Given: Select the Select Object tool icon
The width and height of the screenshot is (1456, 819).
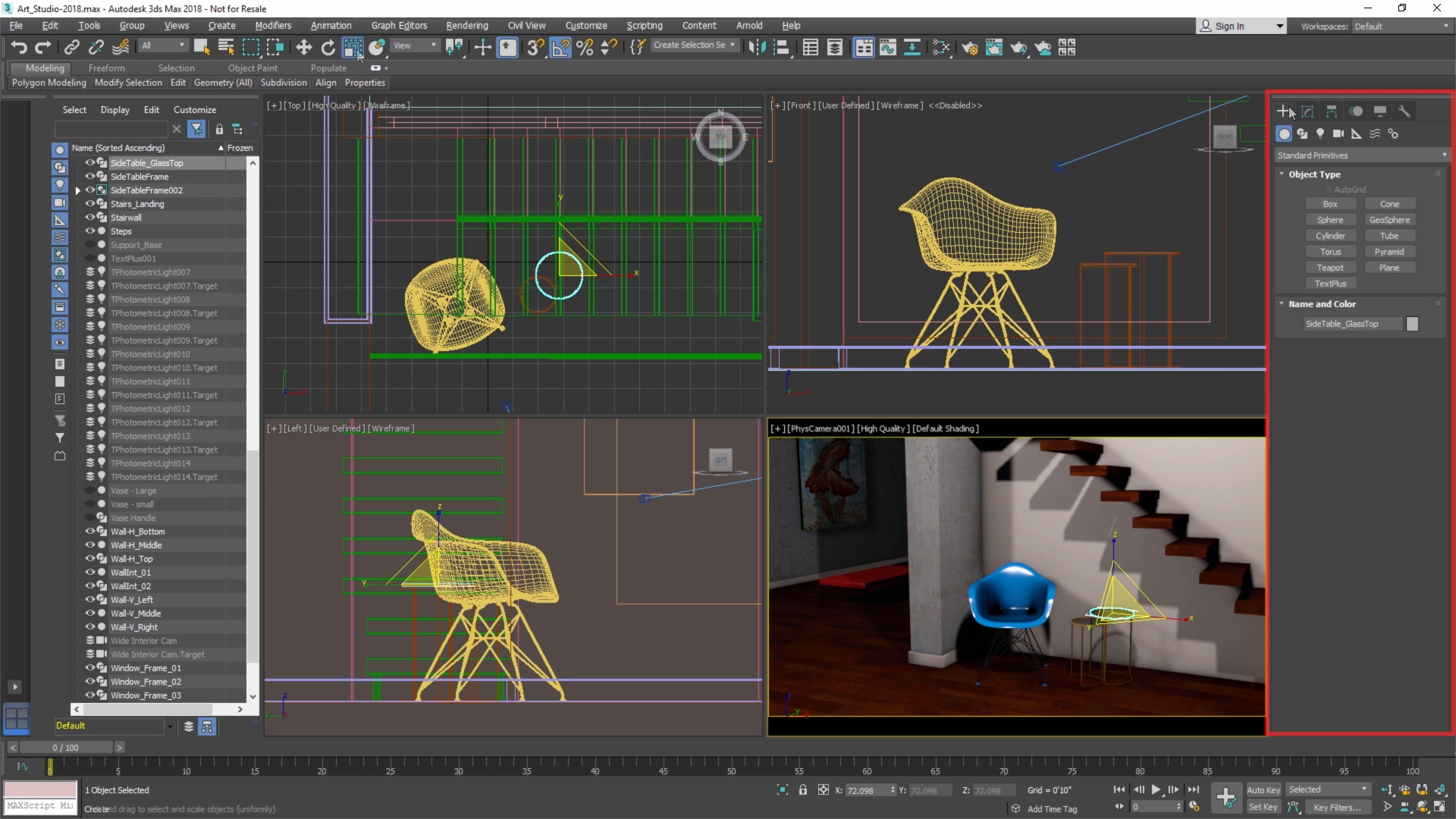Looking at the screenshot, I should point(199,47).
